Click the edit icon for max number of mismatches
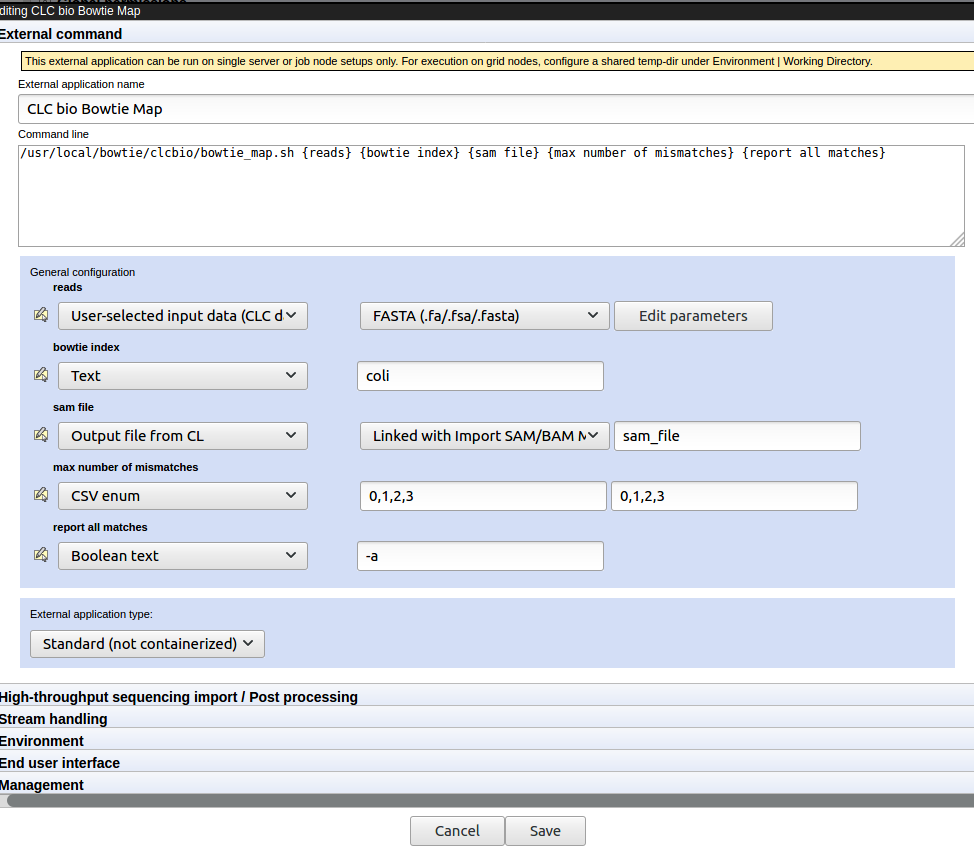Screen dimensions: 974x859 point(40,494)
